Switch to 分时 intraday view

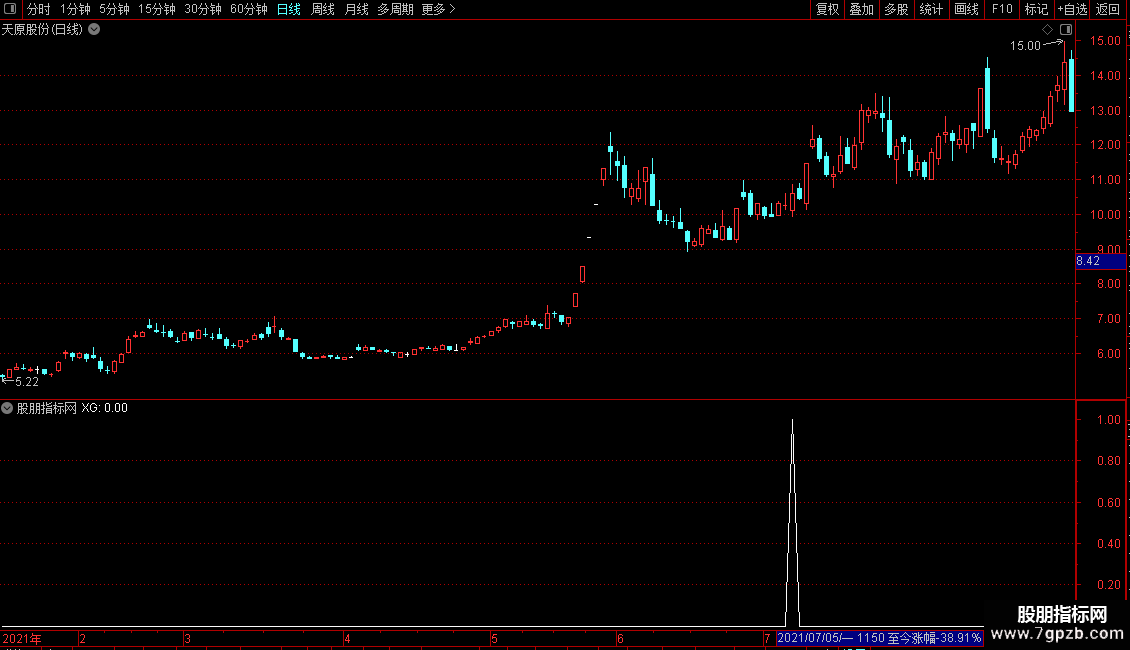point(39,9)
